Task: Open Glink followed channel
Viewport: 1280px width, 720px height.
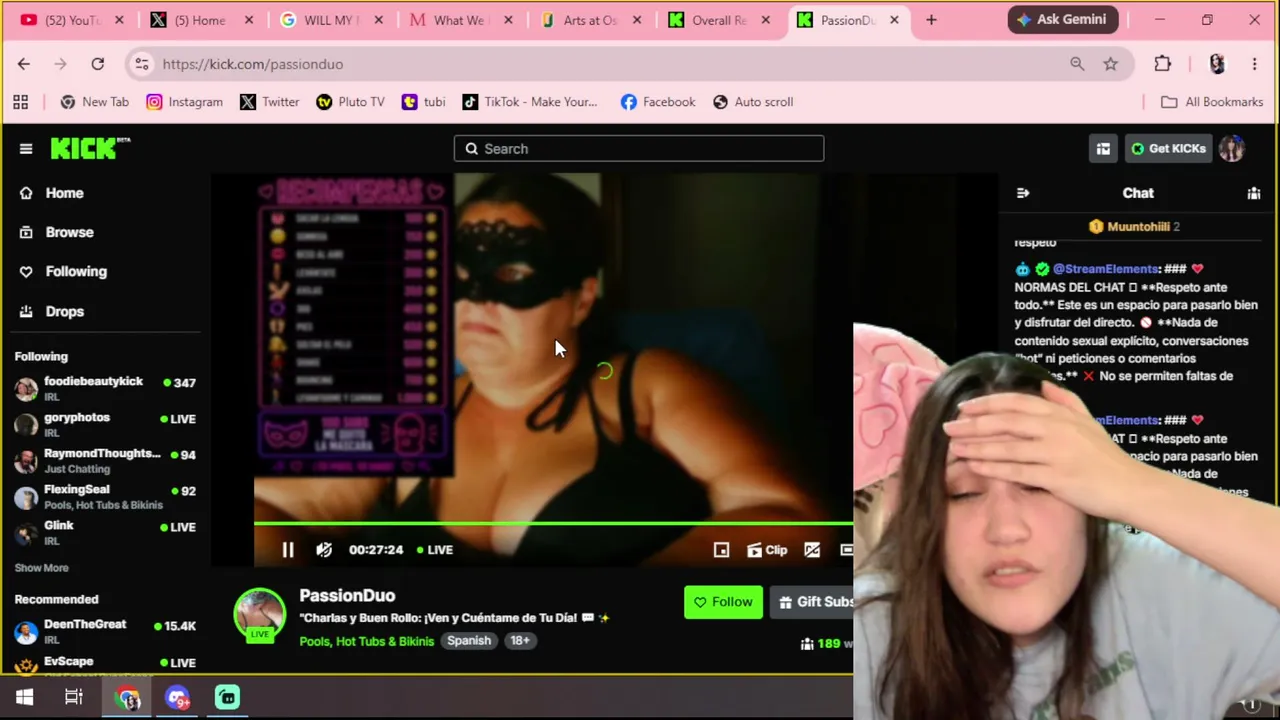Action: coord(105,533)
